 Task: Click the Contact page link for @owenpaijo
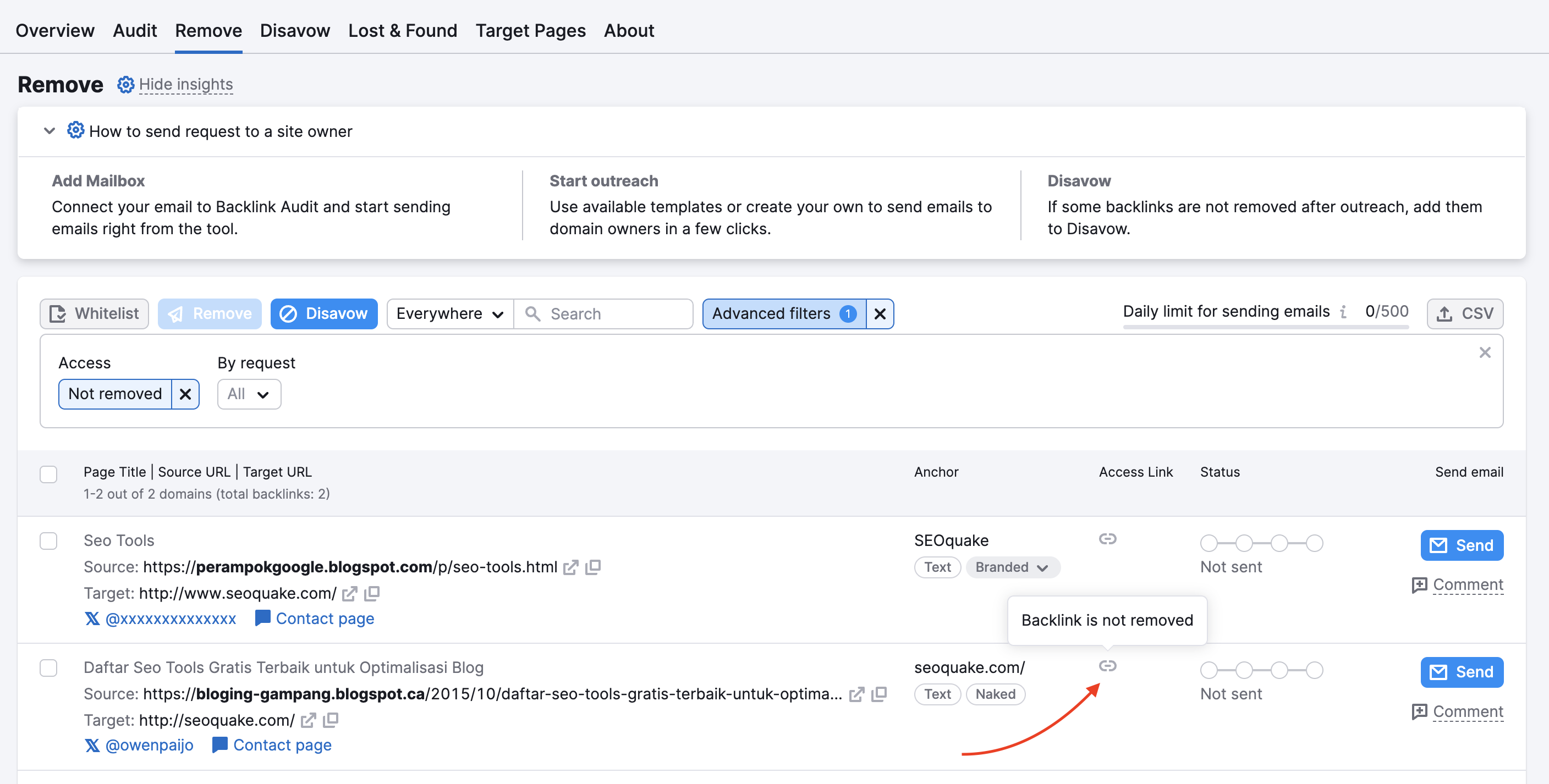tap(282, 745)
